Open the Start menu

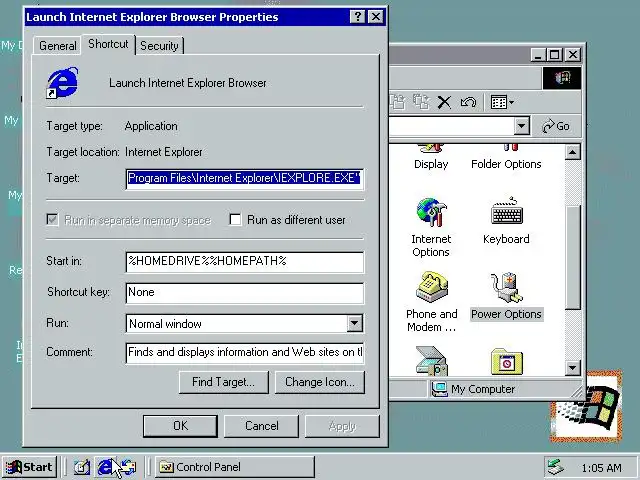(x=29, y=467)
